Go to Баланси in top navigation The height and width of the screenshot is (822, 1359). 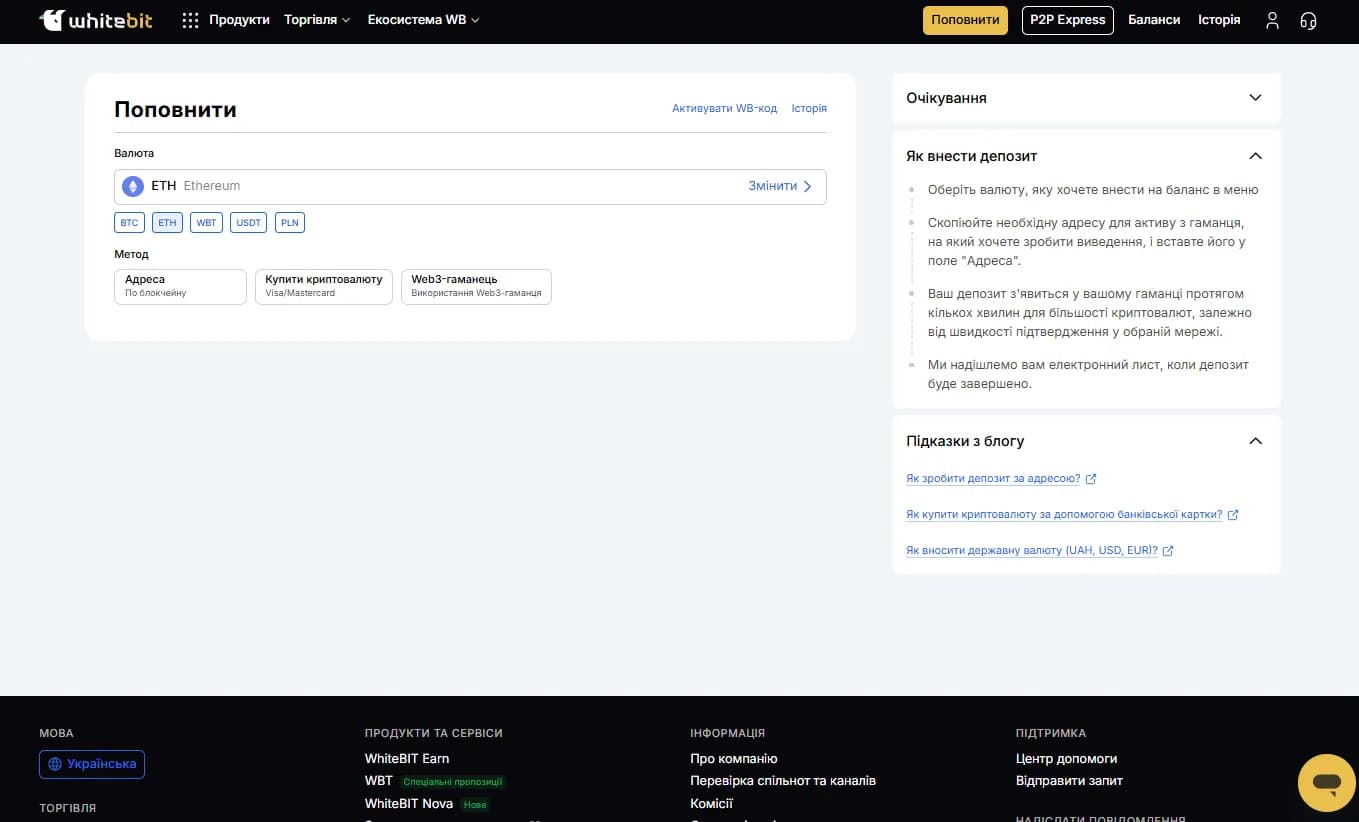(1154, 20)
